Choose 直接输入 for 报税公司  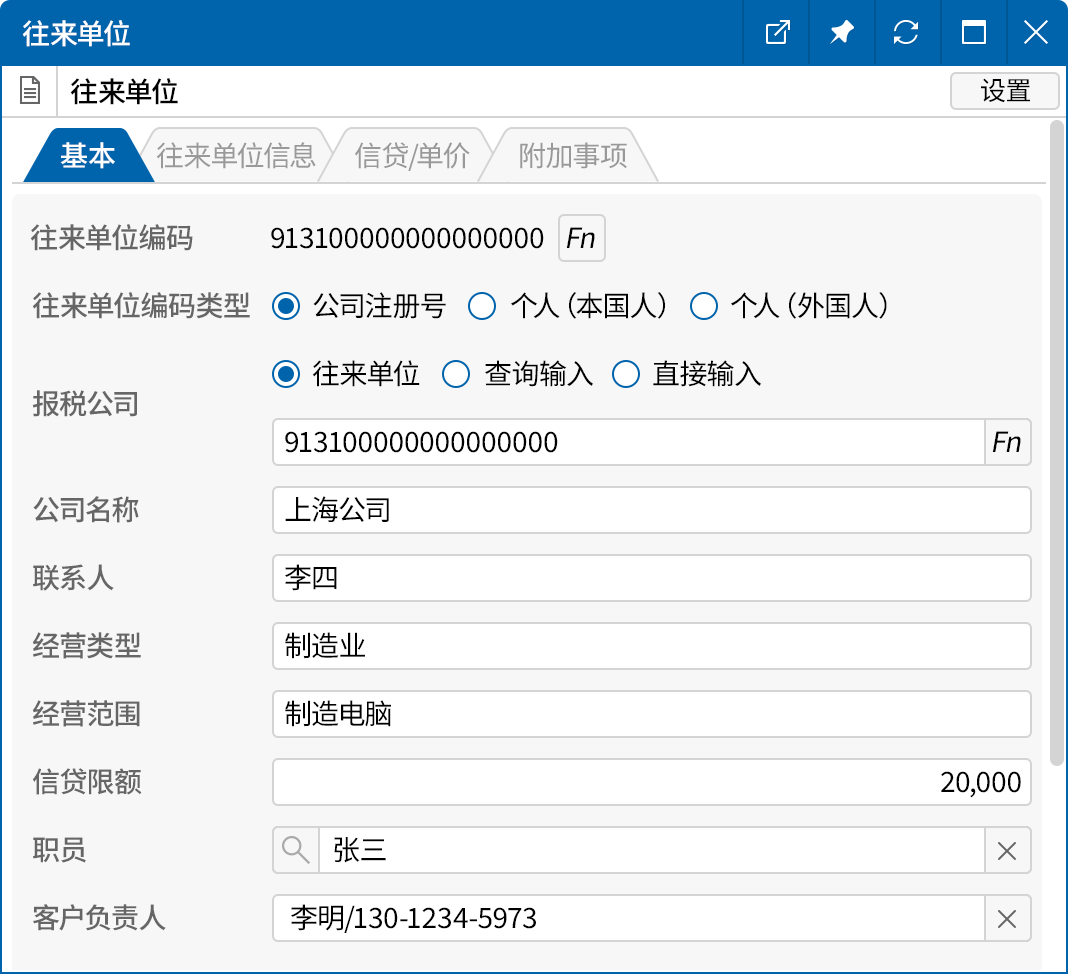[x=626, y=375]
